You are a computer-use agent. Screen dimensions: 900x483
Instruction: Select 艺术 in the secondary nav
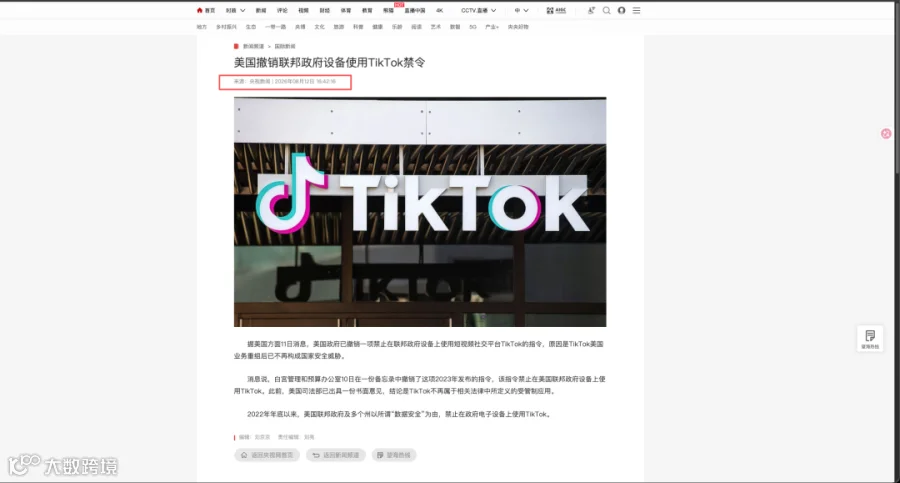(x=436, y=27)
